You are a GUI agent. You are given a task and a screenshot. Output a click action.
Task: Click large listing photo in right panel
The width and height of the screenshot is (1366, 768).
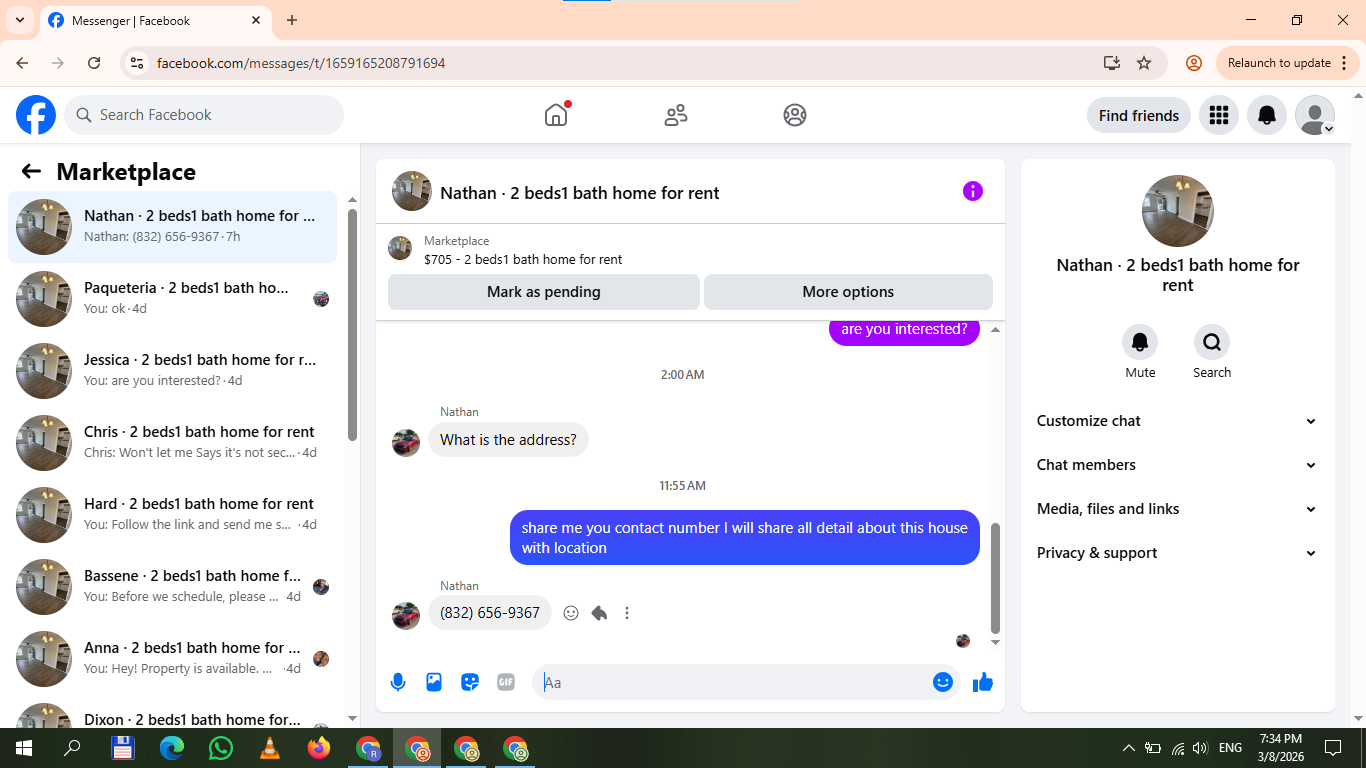1178,211
